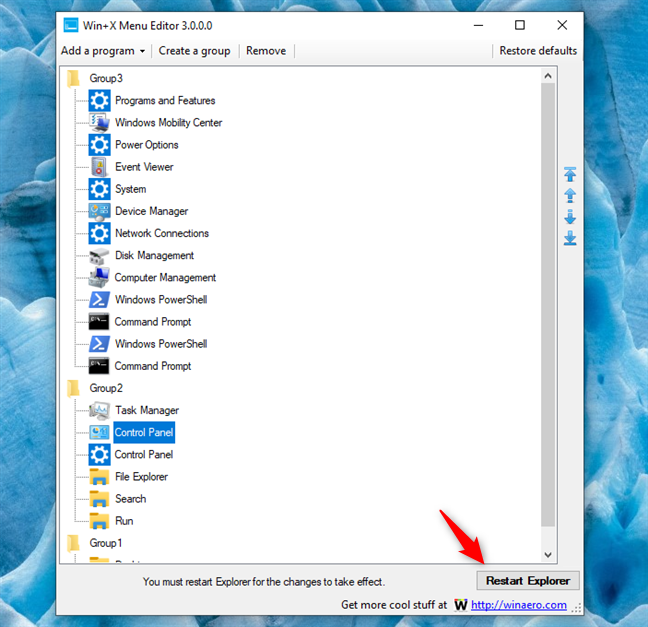Image resolution: width=648 pixels, height=627 pixels.
Task: Click the scrollbar down arrow
Action: [548, 555]
